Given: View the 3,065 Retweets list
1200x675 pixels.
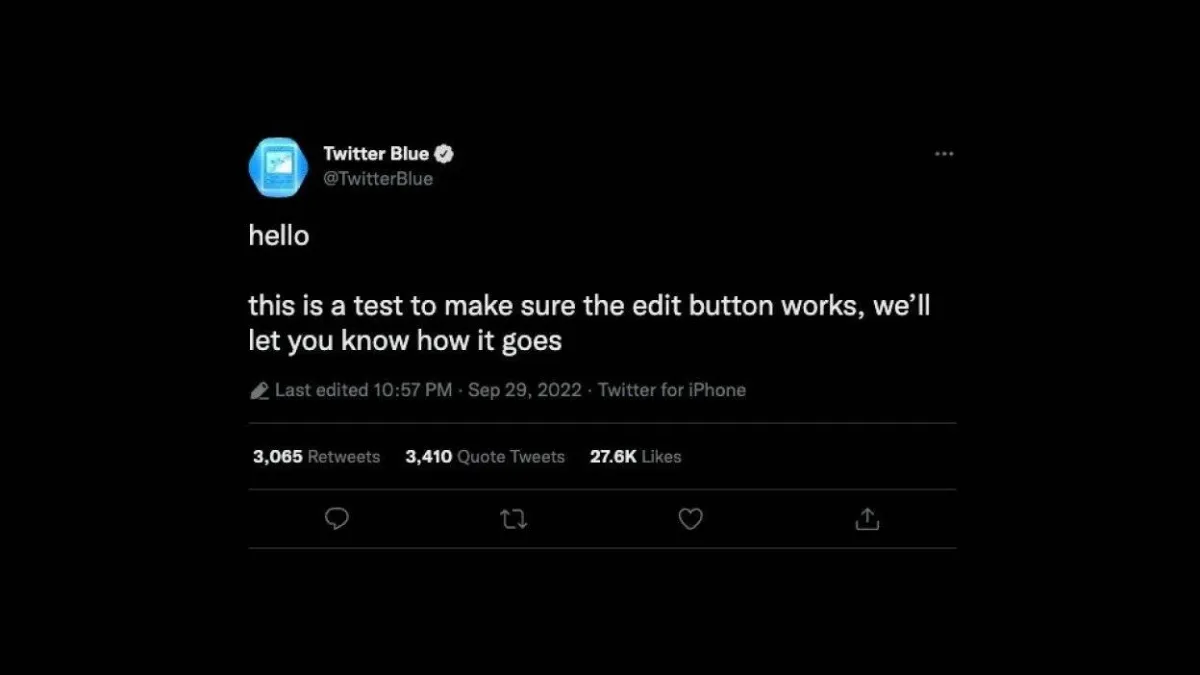Looking at the screenshot, I should [316, 457].
